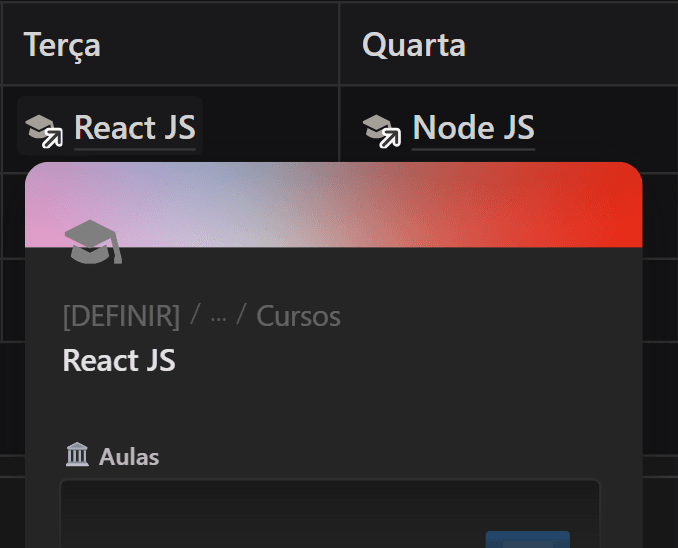Go to the [DEFINIR] breadcrumb page
Screen dimensions: 678x548
point(121,317)
